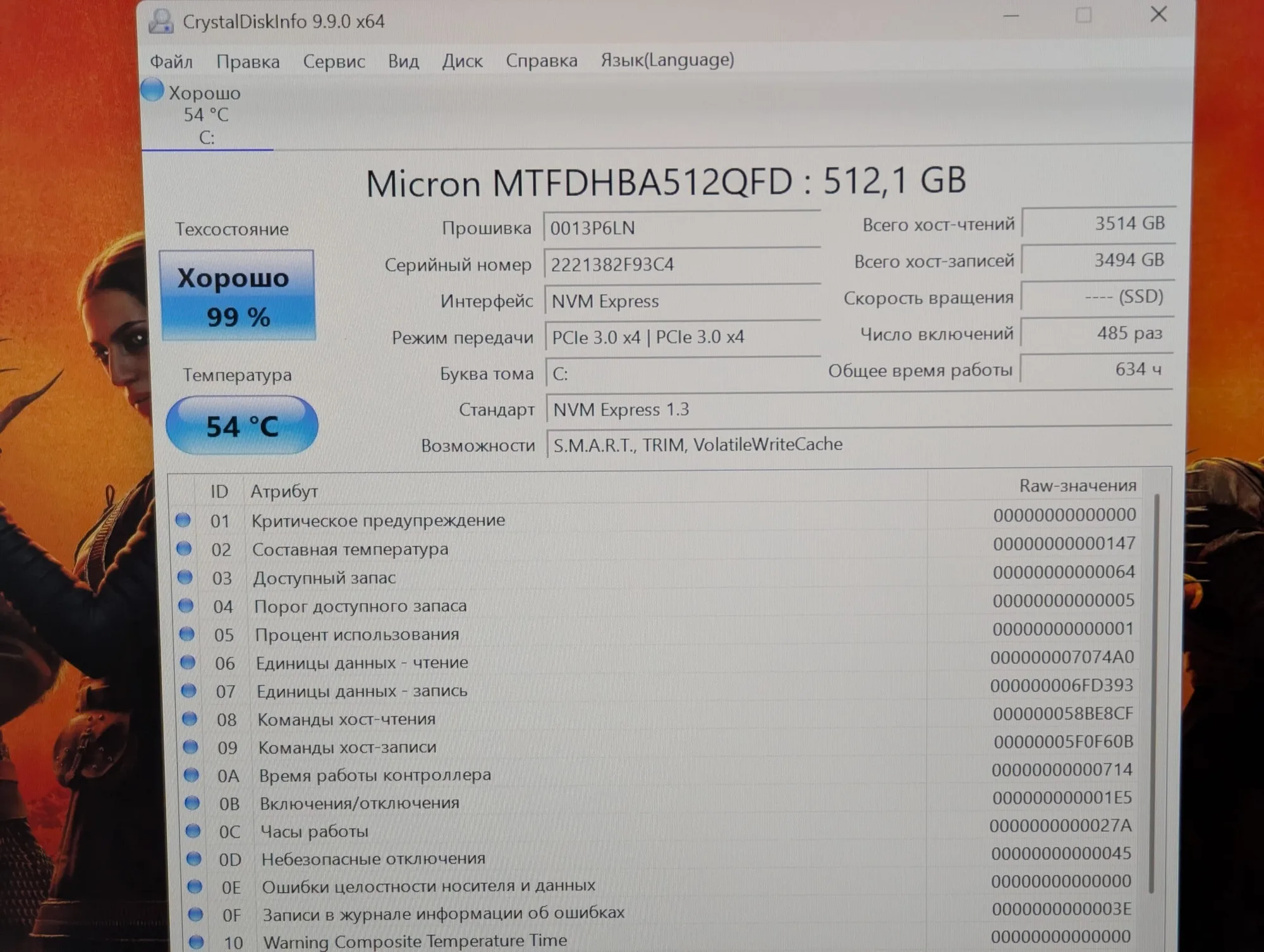Select the C: drive health status circle icon
This screenshot has width=1264, height=952.
click(152, 90)
